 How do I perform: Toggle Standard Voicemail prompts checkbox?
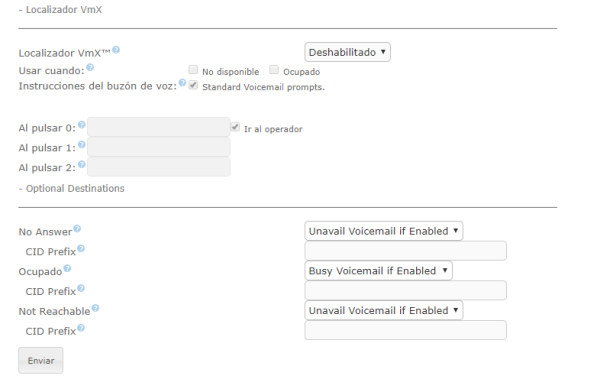tap(193, 85)
